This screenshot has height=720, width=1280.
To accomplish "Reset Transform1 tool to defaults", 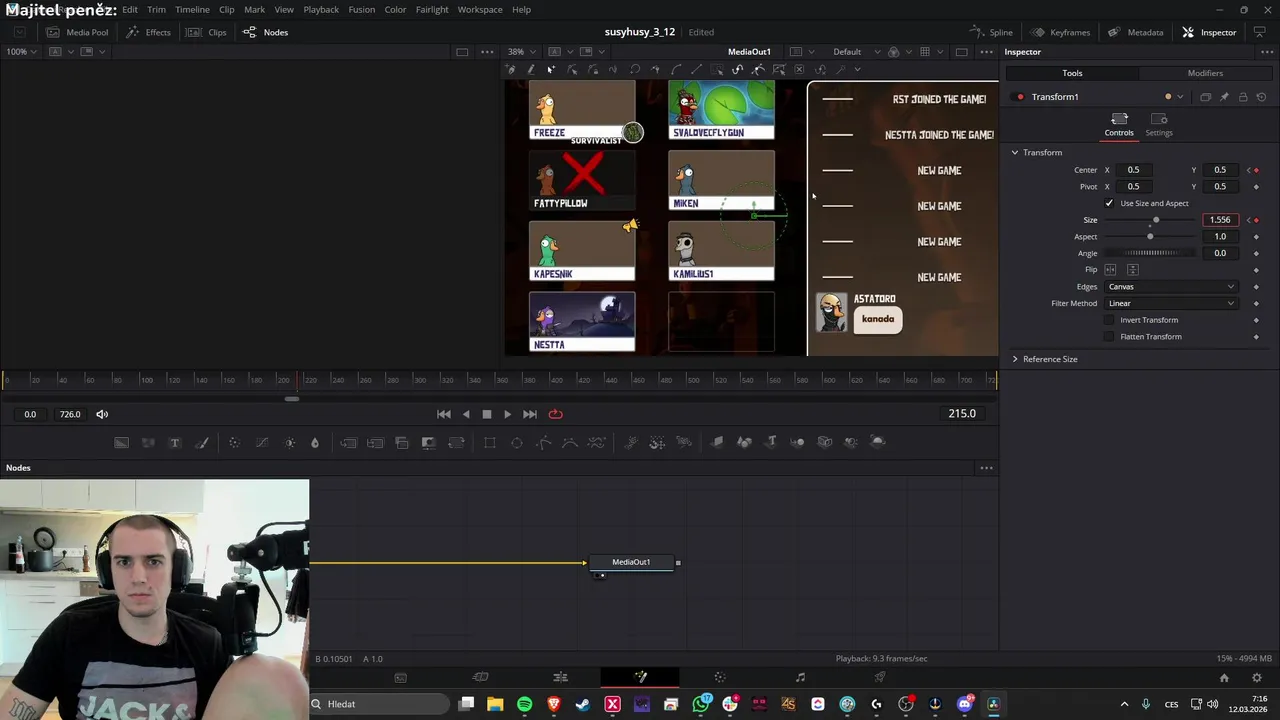I will (1261, 97).
